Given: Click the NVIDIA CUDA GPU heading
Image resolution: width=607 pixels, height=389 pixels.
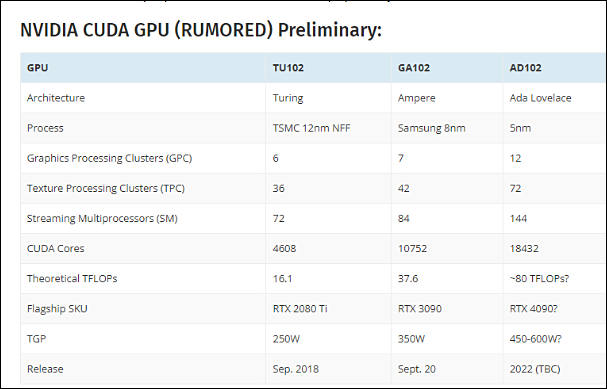Looking at the screenshot, I should [201, 30].
